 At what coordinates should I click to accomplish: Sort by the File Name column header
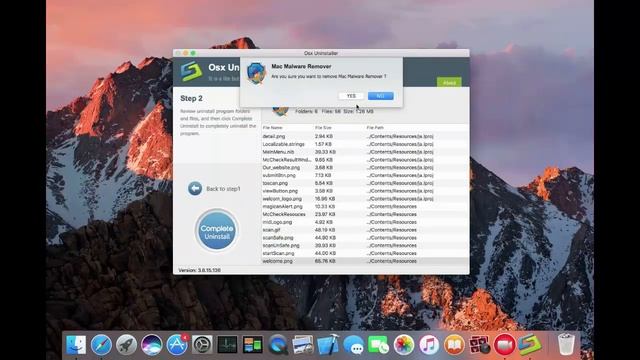click(273, 128)
